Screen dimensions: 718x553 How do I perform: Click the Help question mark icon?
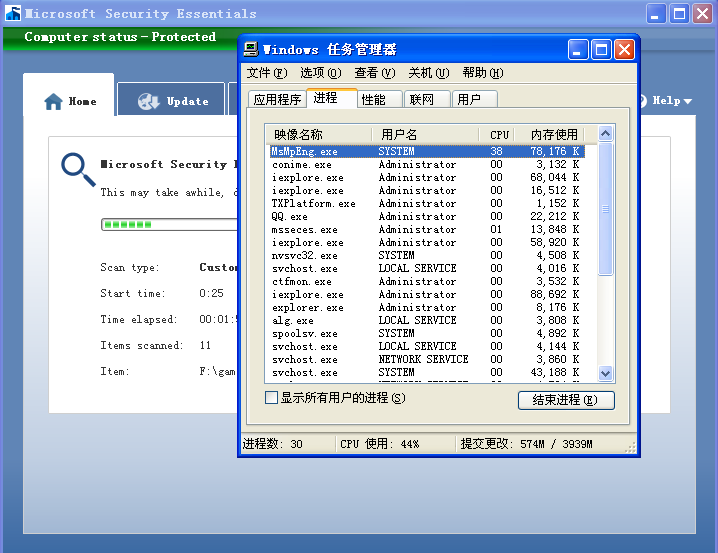[642, 101]
